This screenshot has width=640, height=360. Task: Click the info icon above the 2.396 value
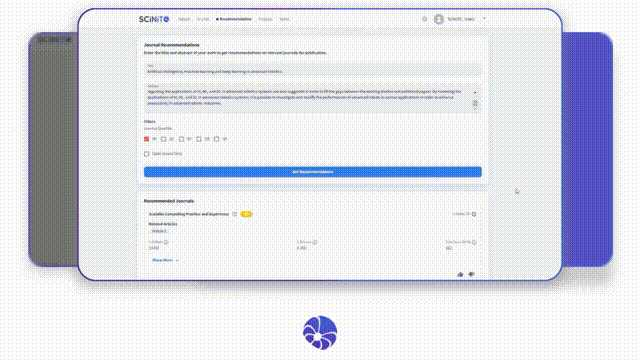click(315, 242)
